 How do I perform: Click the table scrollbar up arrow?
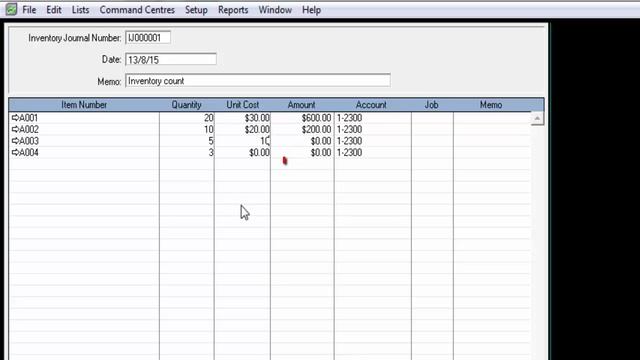tap(537, 118)
